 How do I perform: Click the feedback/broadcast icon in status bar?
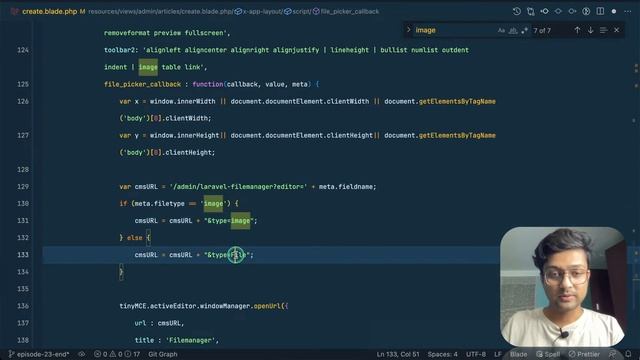[x=612, y=354]
